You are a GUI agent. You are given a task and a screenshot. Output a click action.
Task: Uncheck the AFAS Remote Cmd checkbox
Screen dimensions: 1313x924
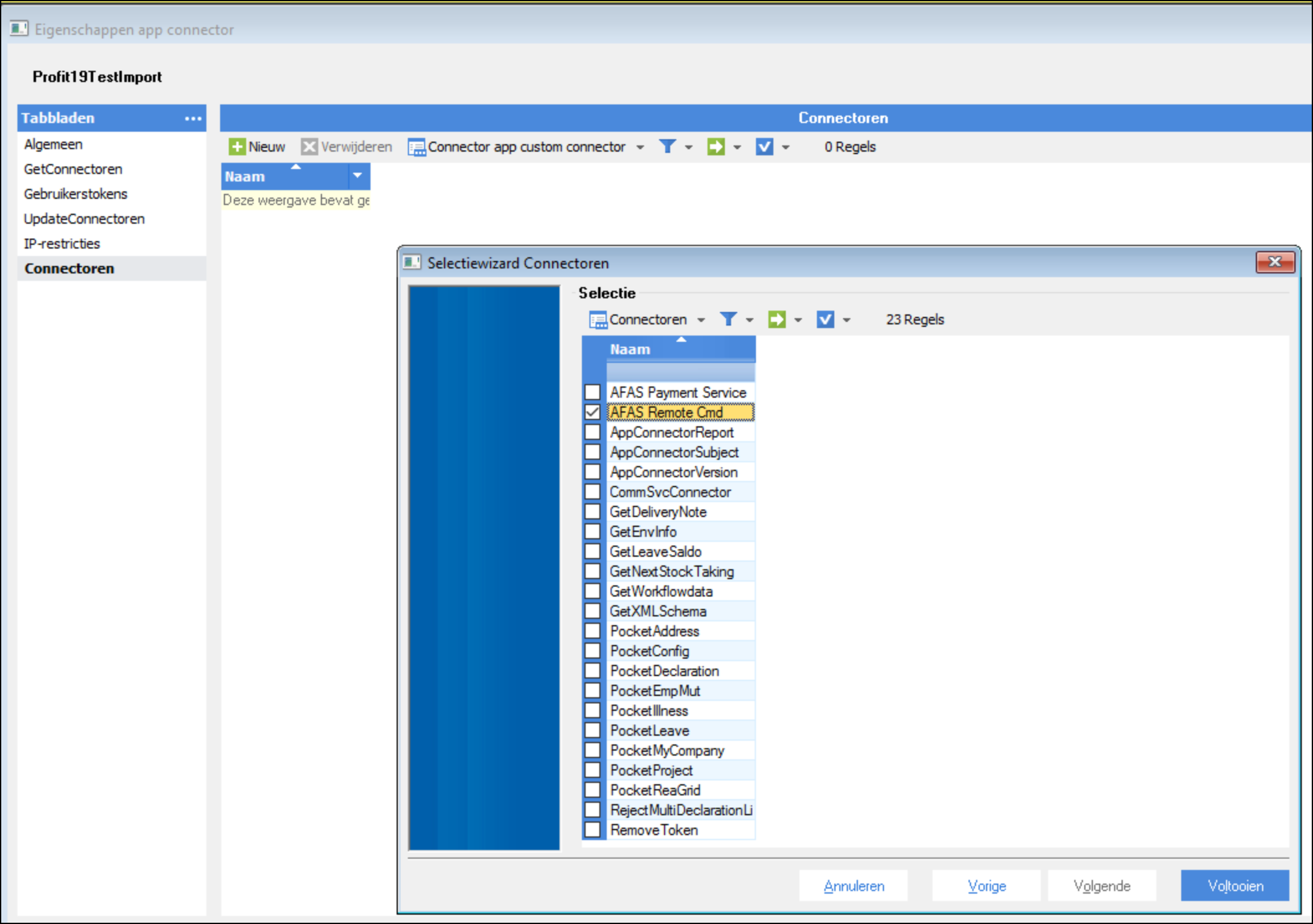pos(592,412)
